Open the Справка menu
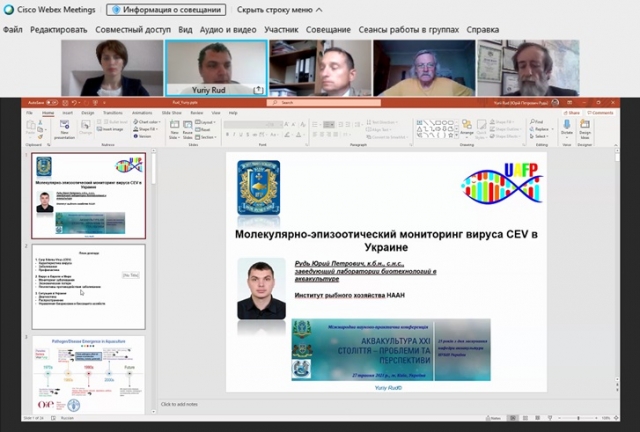Screen dimensions: 640x432 coord(511,30)
